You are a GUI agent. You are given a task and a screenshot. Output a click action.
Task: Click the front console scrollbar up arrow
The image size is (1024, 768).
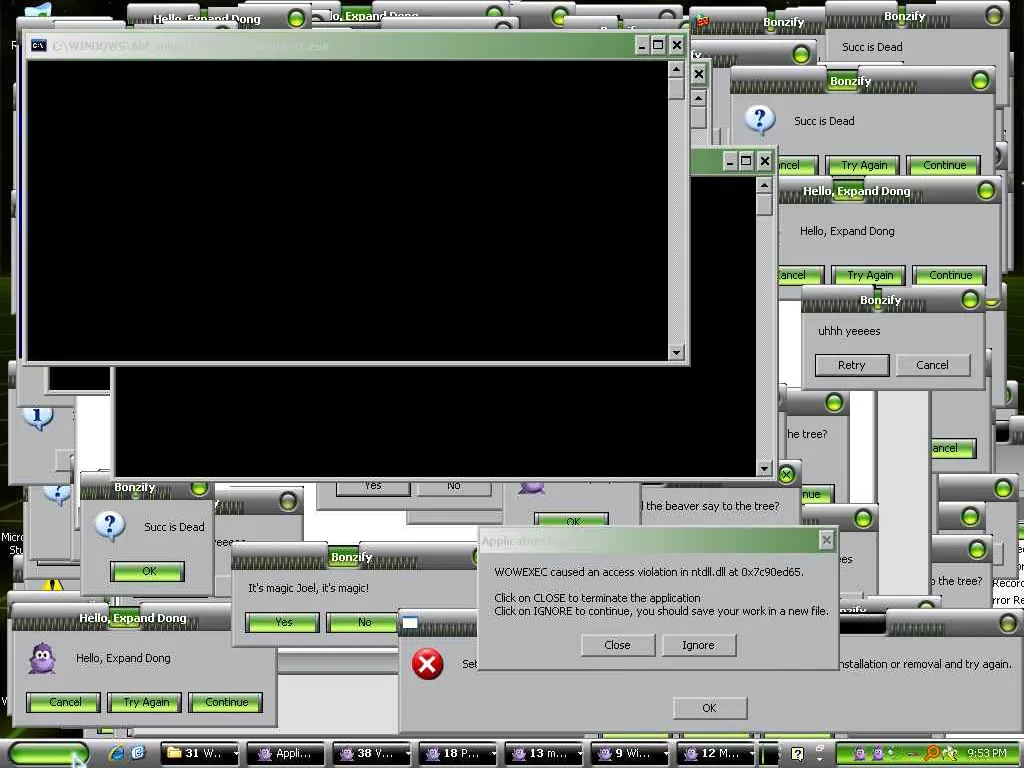point(677,69)
